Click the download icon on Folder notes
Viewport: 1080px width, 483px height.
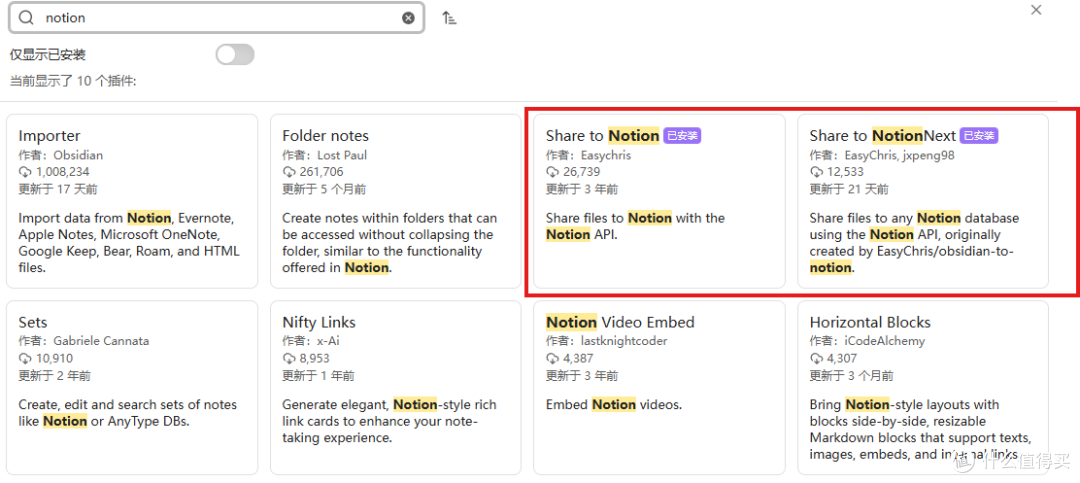(289, 172)
